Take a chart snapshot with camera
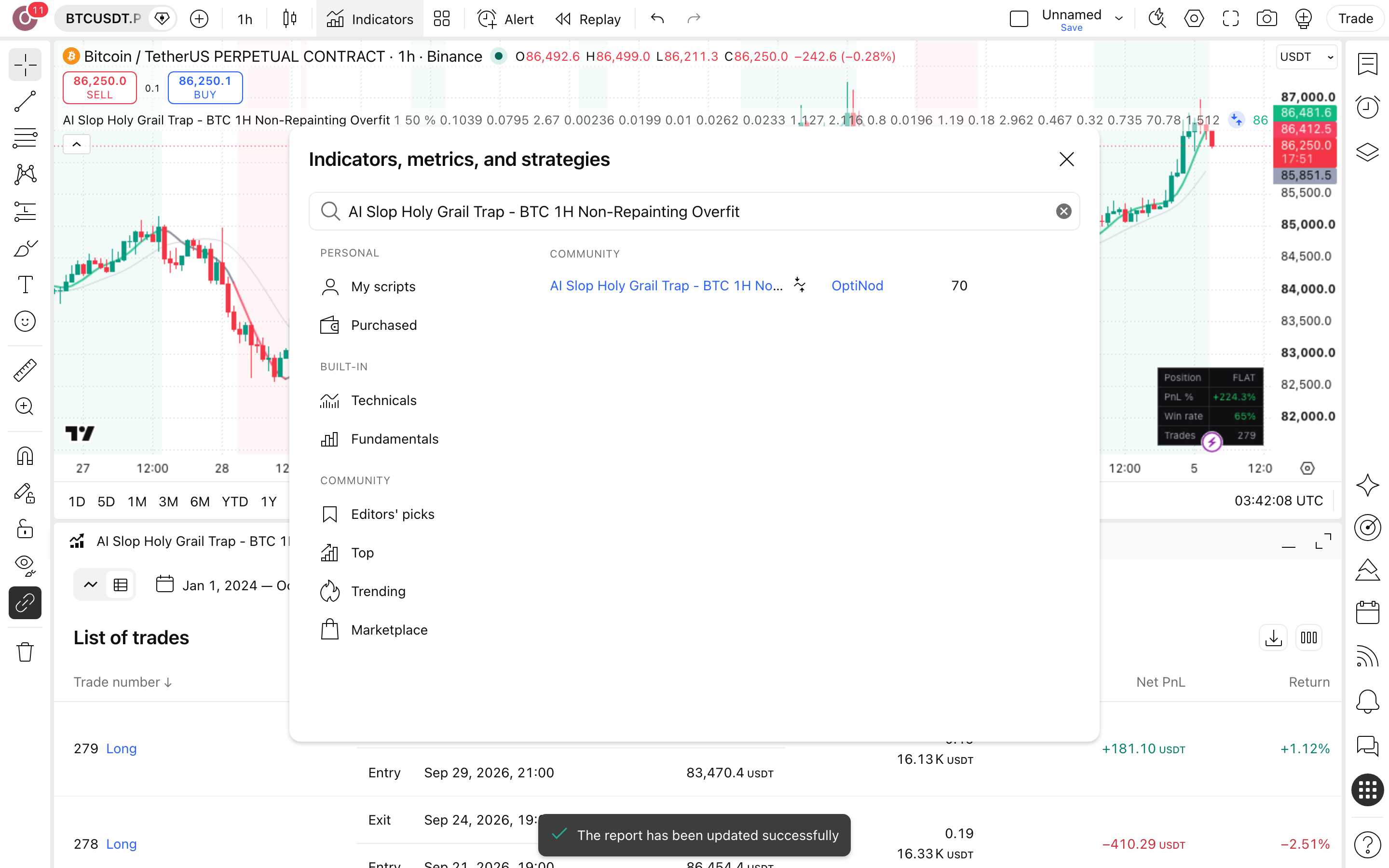The width and height of the screenshot is (1389, 868). click(x=1267, y=19)
